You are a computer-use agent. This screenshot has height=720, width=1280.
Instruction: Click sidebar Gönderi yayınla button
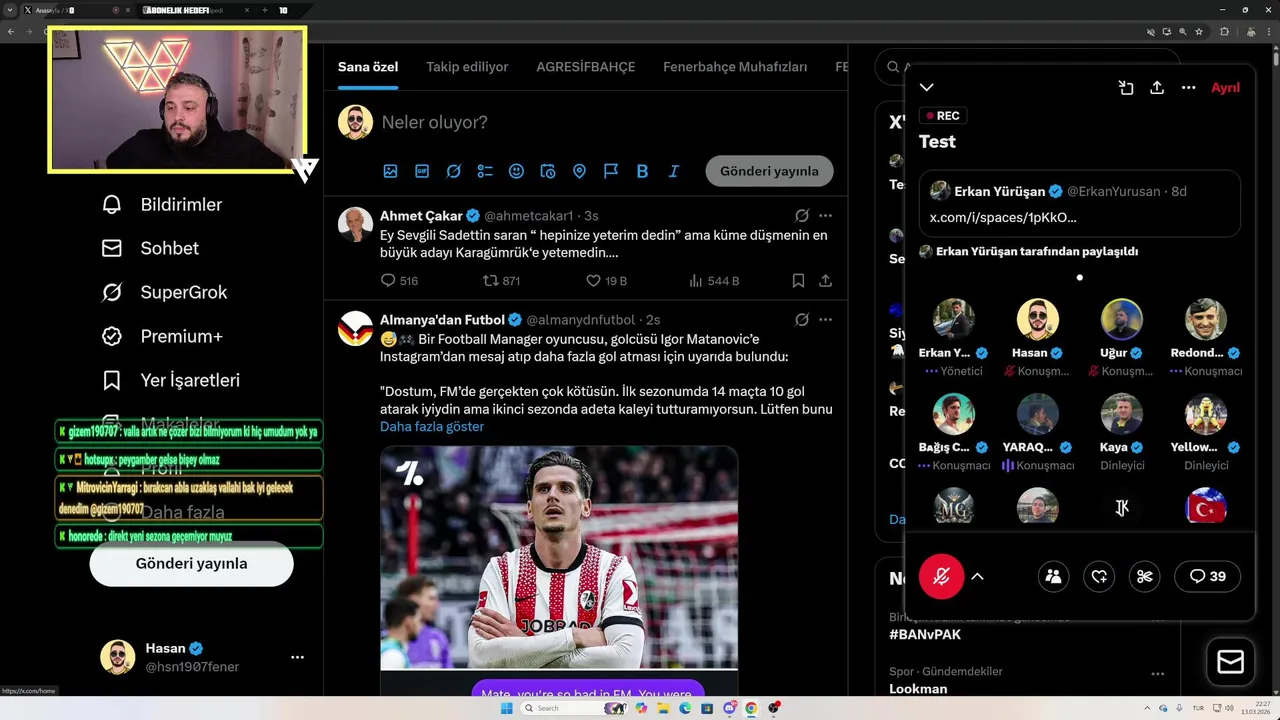tap(191, 563)
